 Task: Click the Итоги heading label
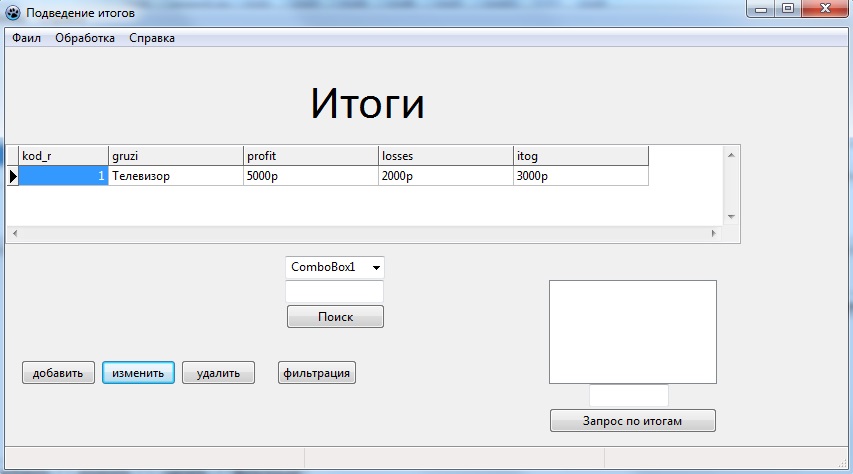click(x=367, y=103)
